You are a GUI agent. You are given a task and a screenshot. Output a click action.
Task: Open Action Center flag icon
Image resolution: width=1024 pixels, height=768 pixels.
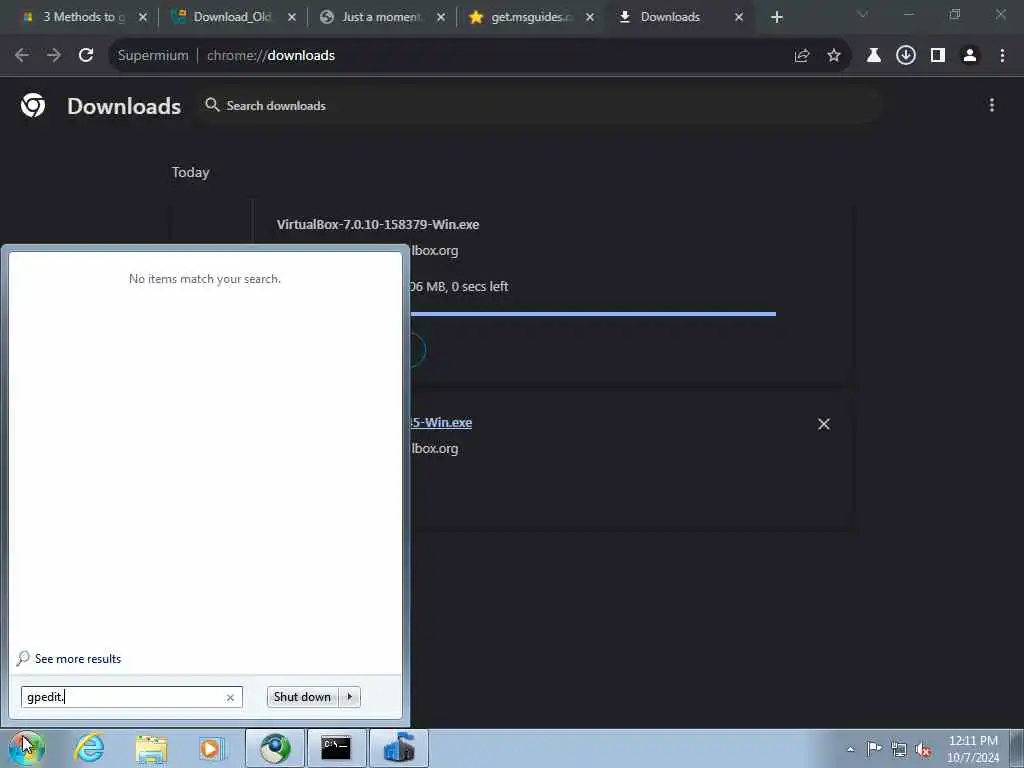click(874, 748)
